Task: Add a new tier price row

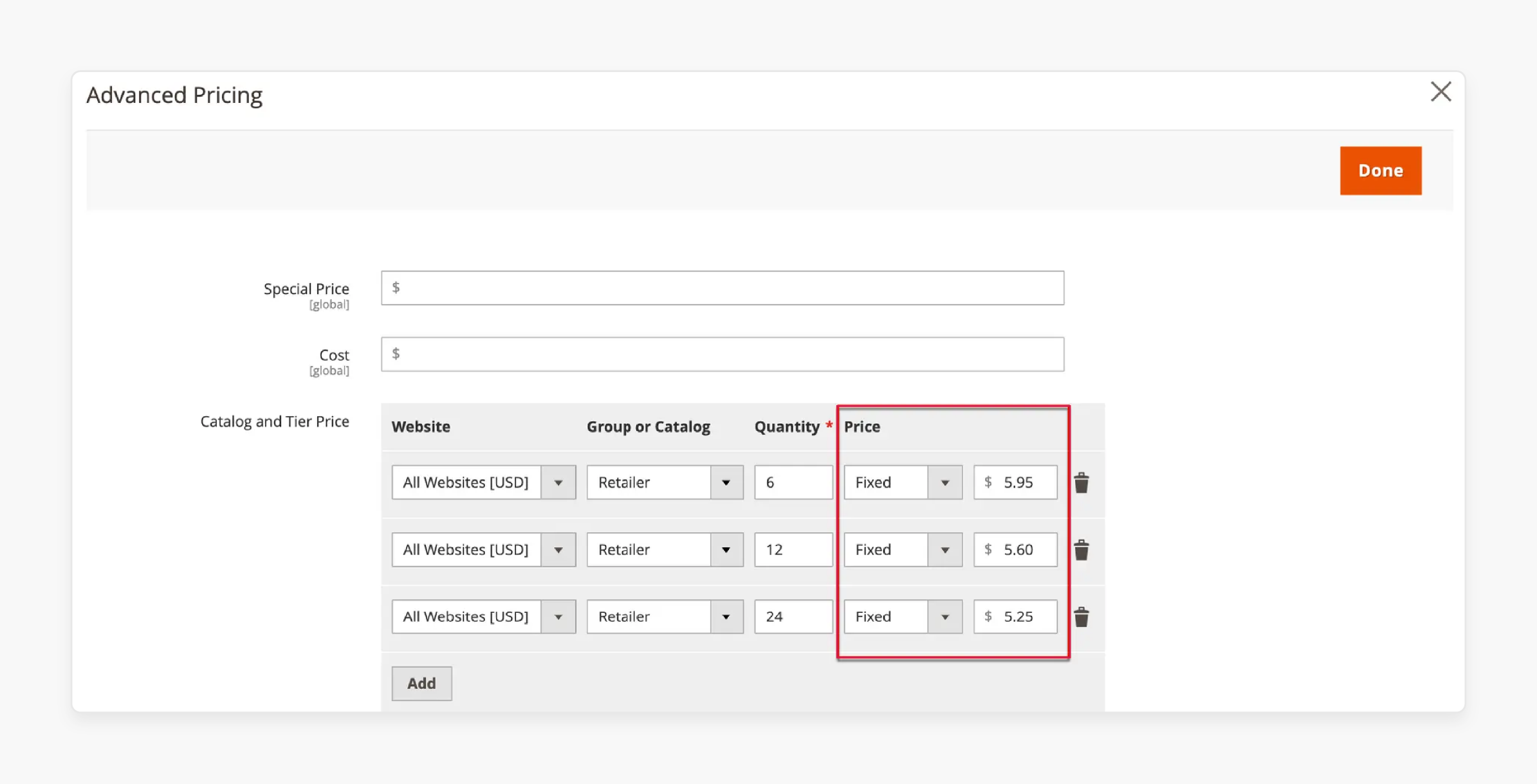Action: coord(421,683)
